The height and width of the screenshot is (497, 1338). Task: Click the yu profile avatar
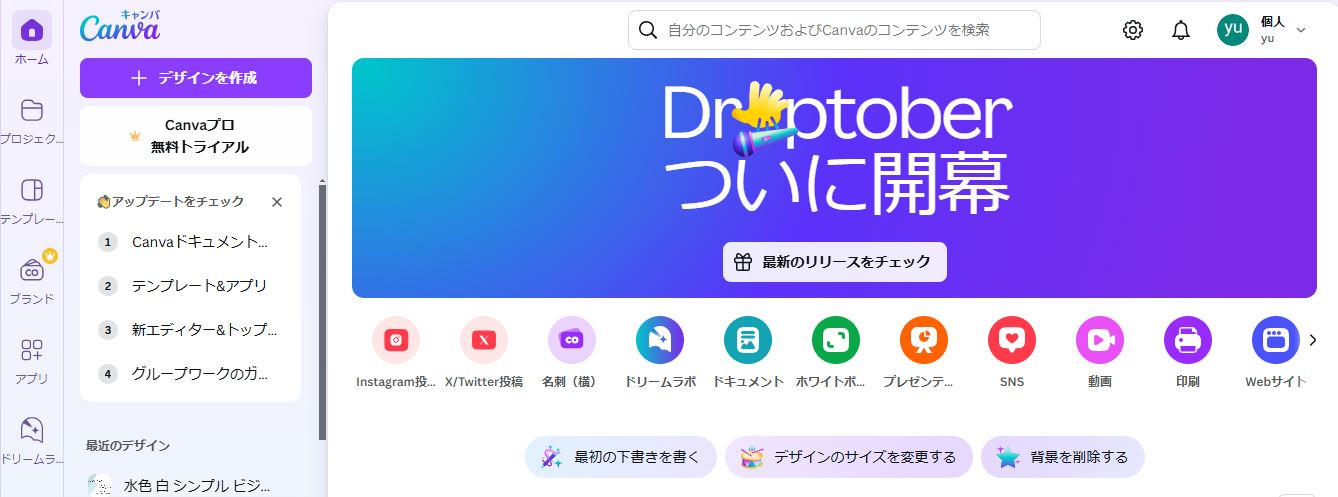1233,30
